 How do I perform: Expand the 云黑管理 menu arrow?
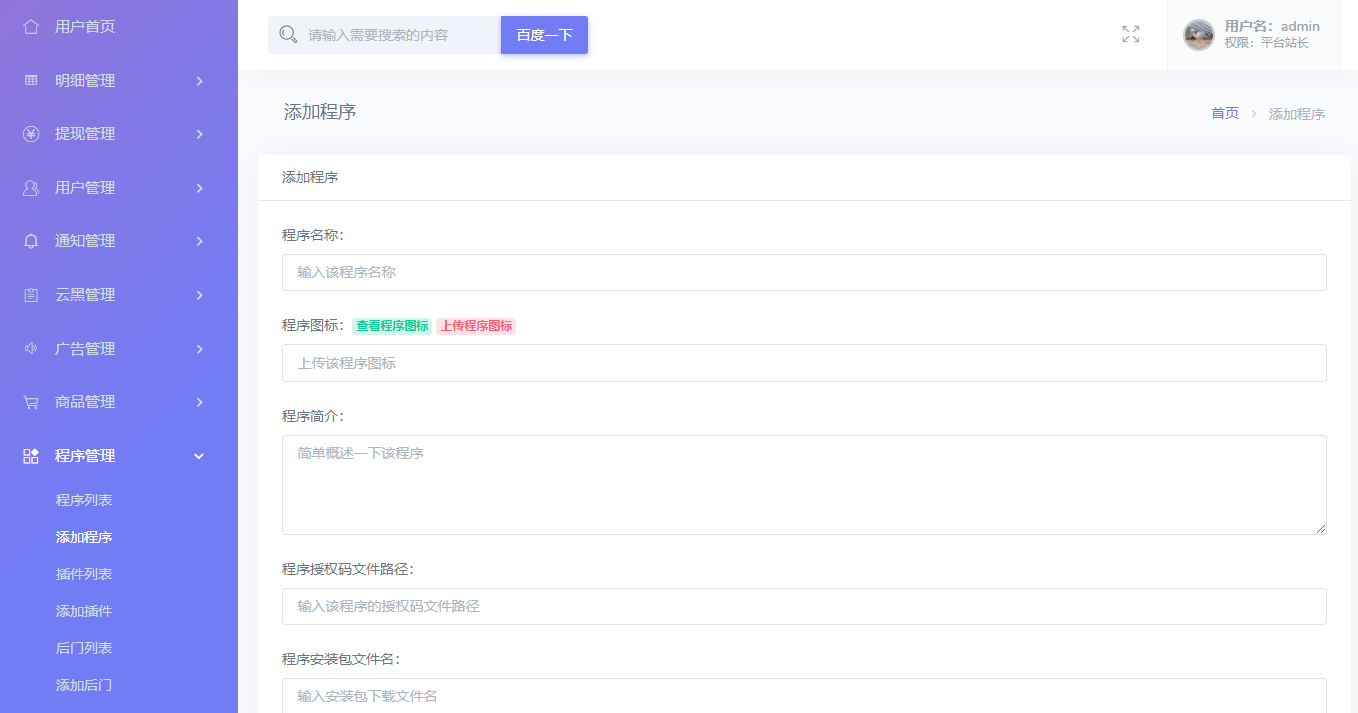point(199,295)
